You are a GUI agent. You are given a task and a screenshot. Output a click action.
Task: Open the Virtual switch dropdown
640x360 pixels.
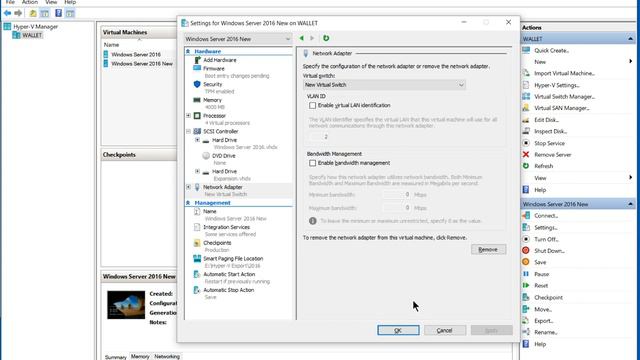384,85
